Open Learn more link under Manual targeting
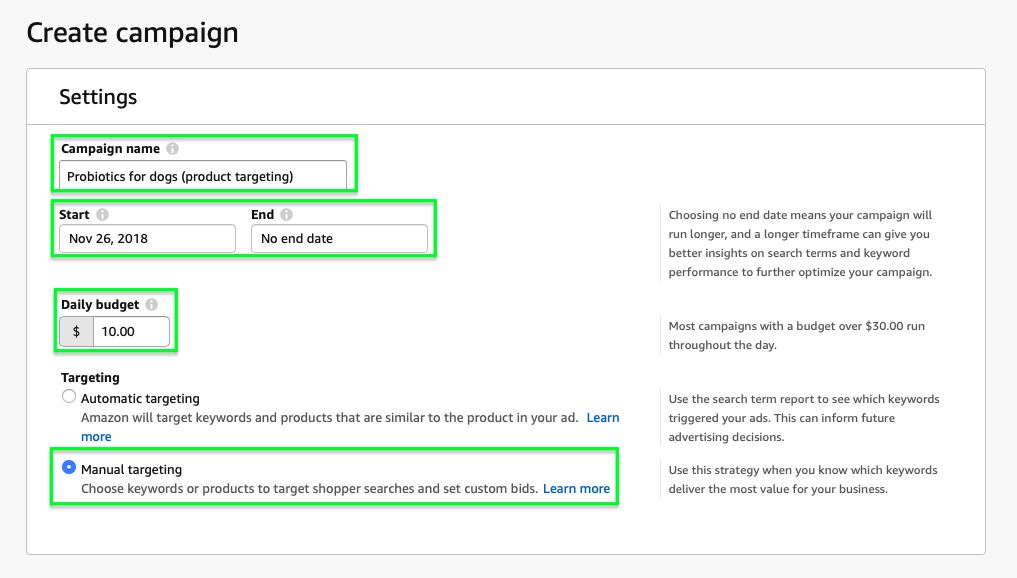1017x578 pixels. 576,488
